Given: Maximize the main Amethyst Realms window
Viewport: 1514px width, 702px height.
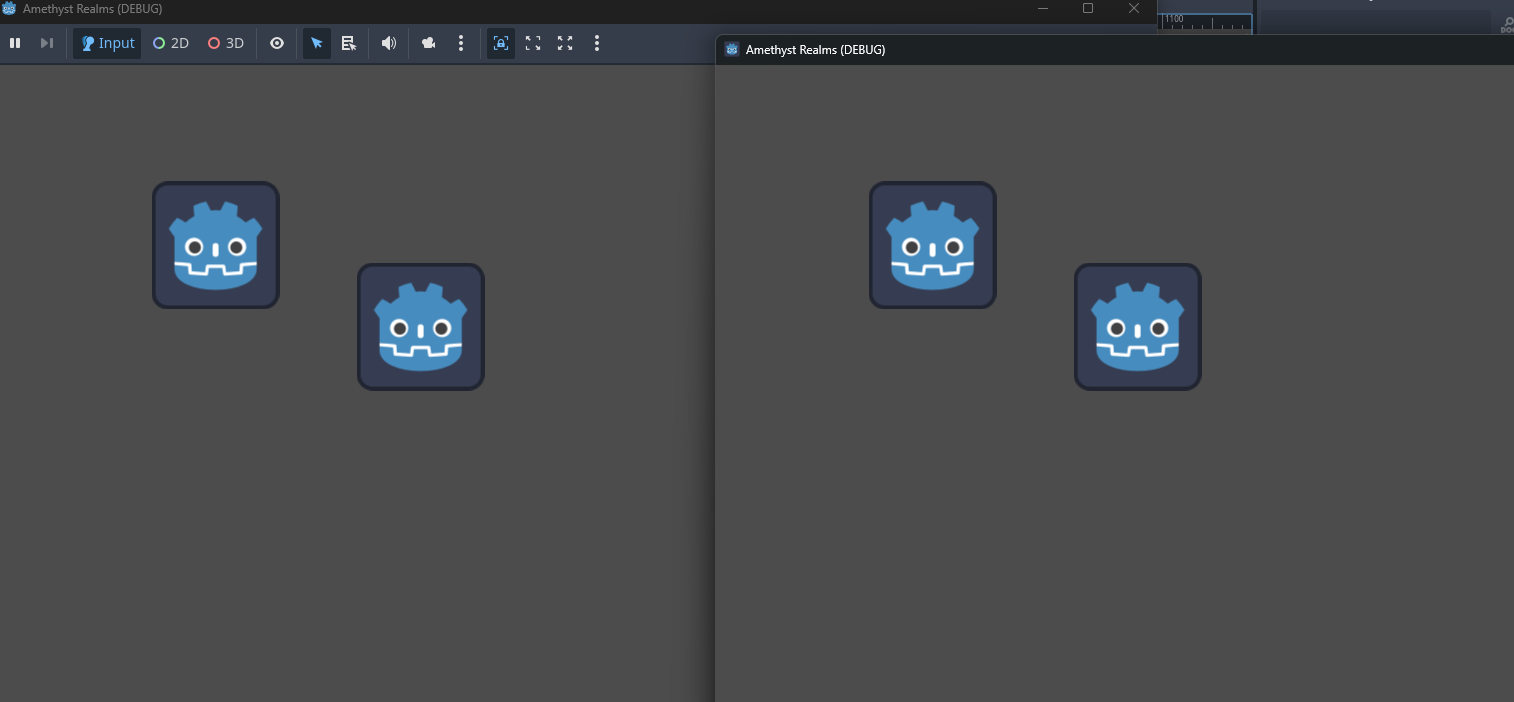Looking at the screenshot, I should click(x=1088, y=8).
